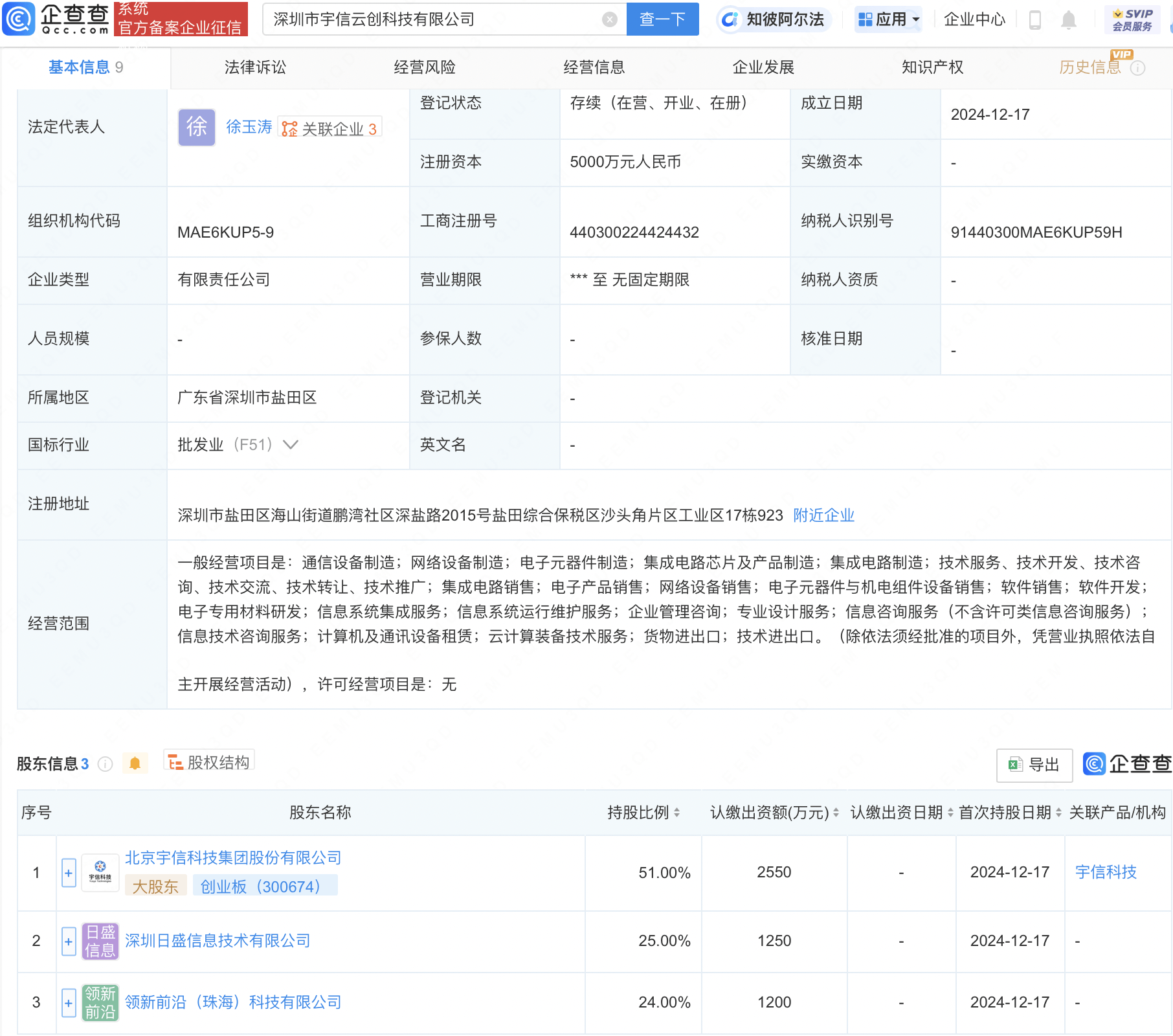The height and width of the screenshot is (1036, 1173).
Task: Click the mobile phone icon
Action: [1034, 20]
